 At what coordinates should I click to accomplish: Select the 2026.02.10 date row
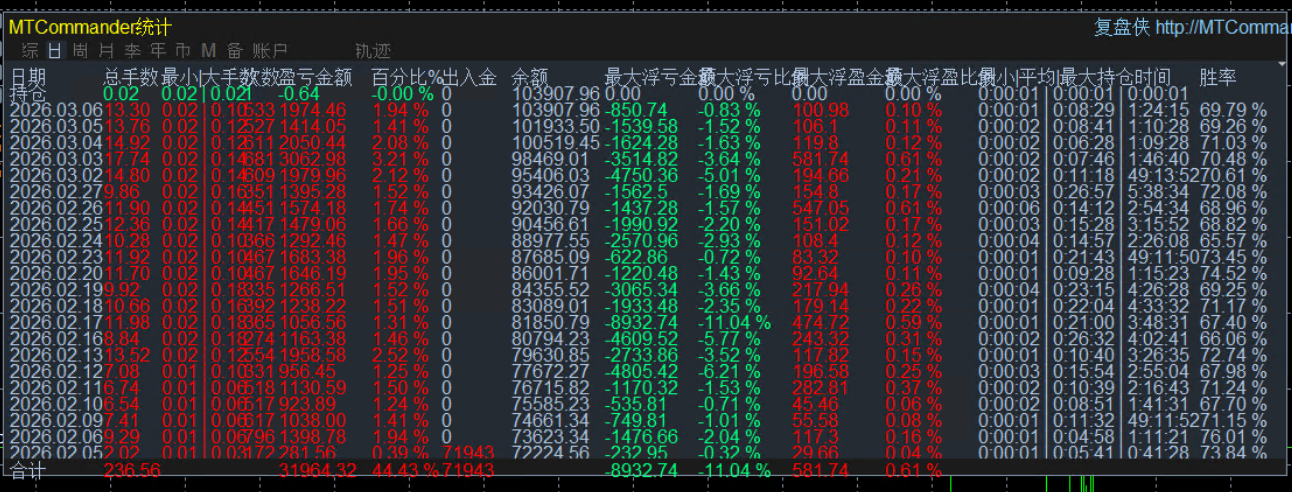(56, 404)
